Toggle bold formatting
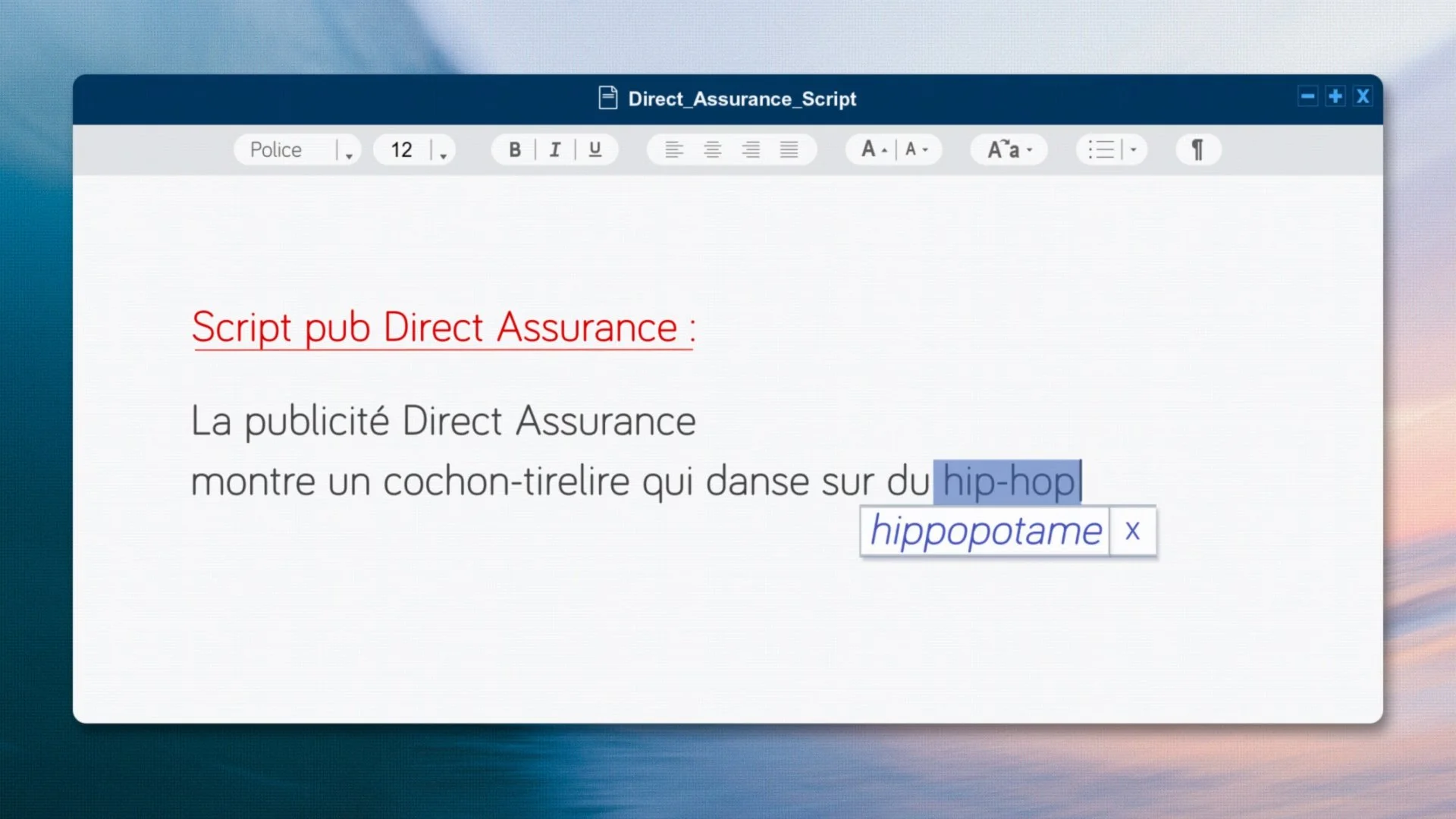This screenshot has width=1456, height=819. (x=515, y=149)
